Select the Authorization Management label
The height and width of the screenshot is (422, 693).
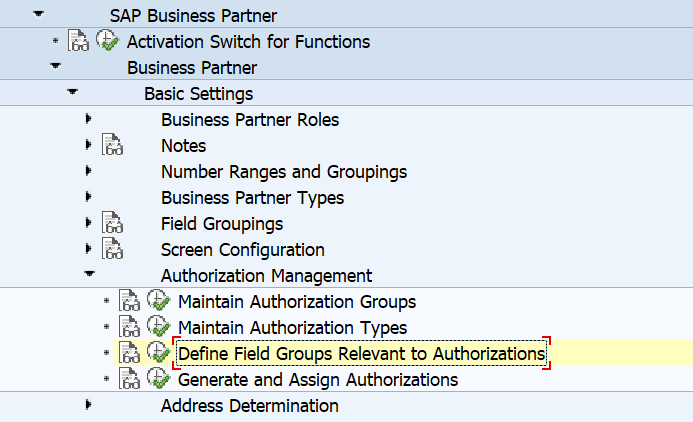point(267,277)
